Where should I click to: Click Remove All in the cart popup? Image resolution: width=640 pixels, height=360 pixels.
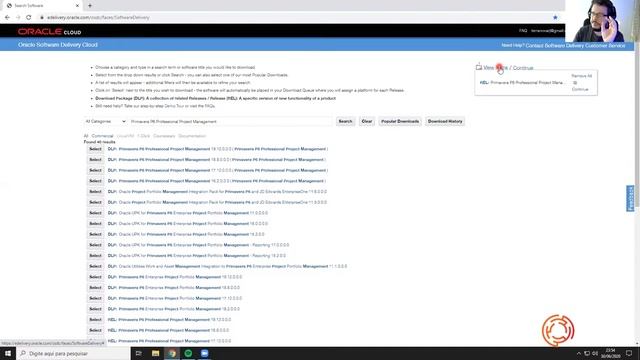pyautogui.click(x=582, y=76)
